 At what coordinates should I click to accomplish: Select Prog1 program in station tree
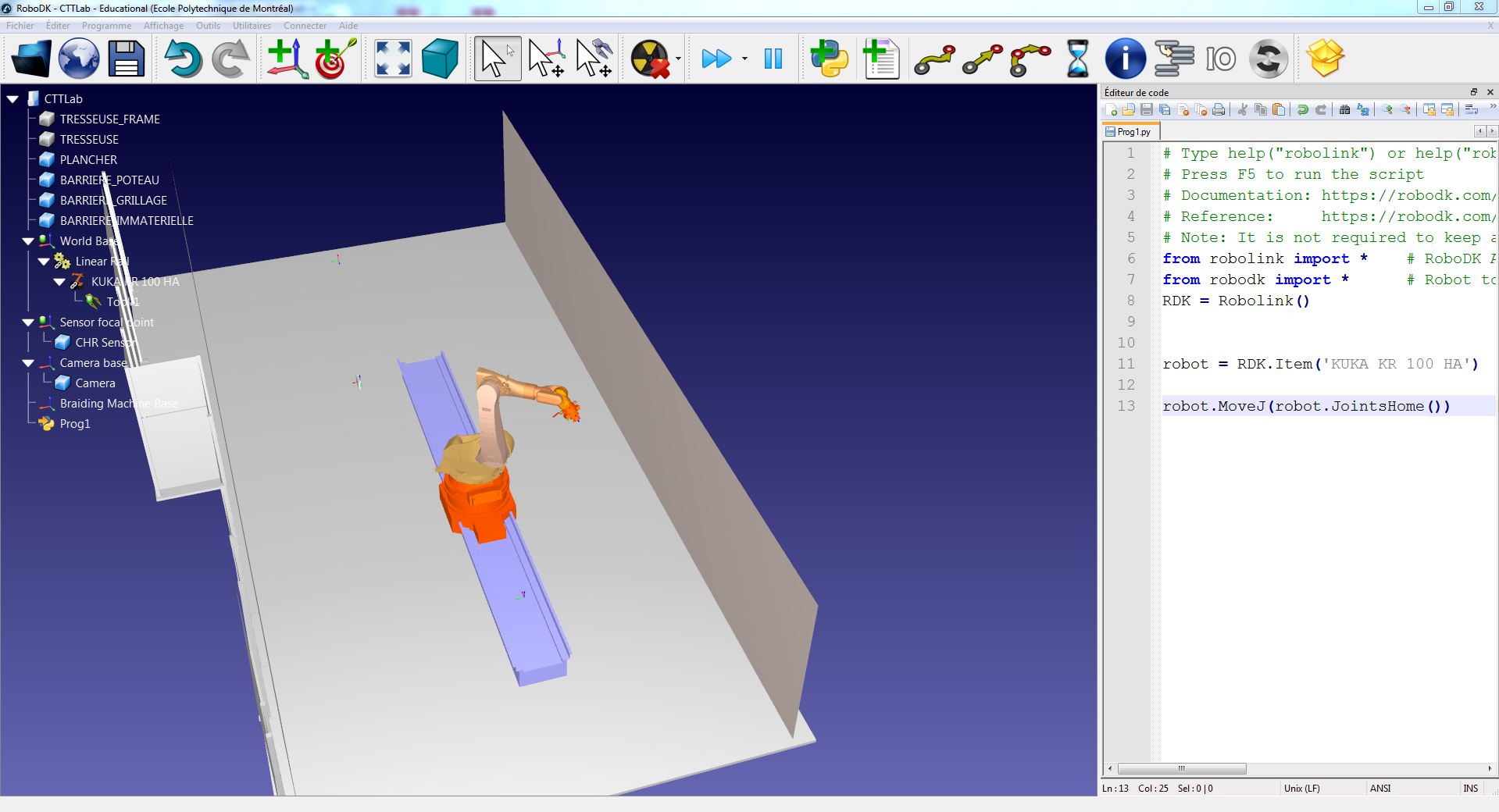tap(75, 424)
